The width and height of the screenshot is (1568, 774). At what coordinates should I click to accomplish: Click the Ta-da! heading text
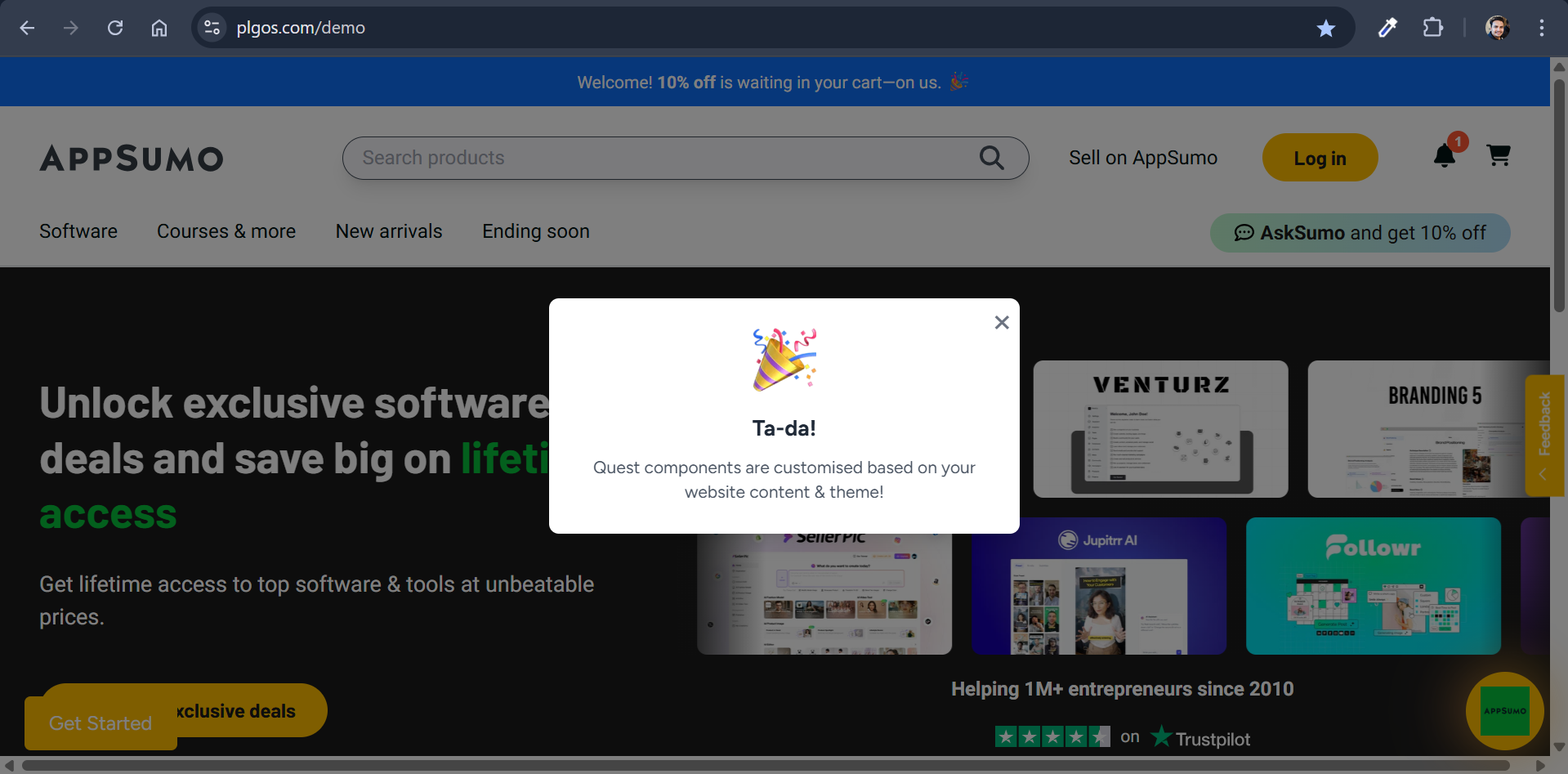coord(784,428)
